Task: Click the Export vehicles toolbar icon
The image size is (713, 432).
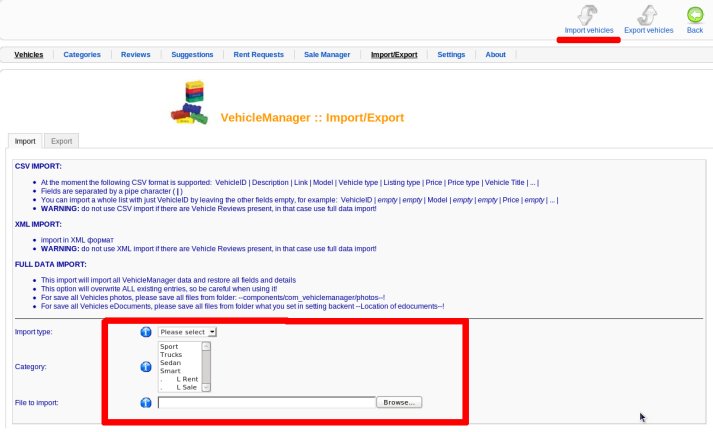Action: point(648,15)
